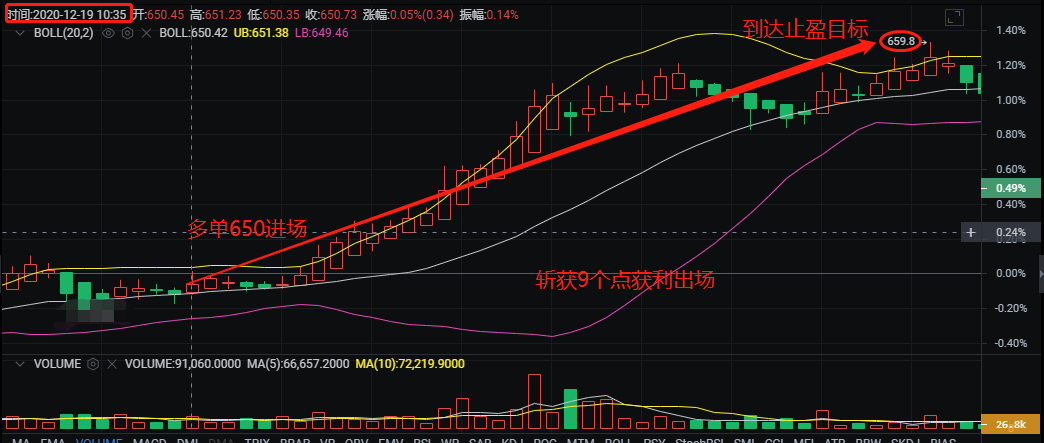Switch to the TRIX indicator tab
Image resolution: width=1044 pixels, height=443 pixels.
point(256,440)
